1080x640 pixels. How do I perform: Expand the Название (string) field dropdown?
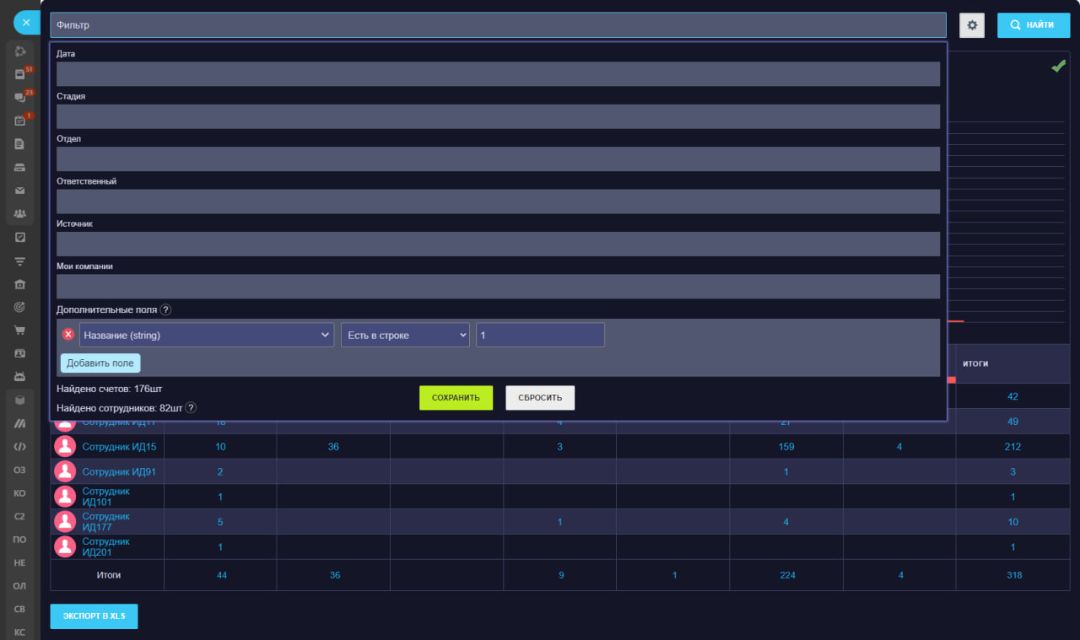pos(206,335)
